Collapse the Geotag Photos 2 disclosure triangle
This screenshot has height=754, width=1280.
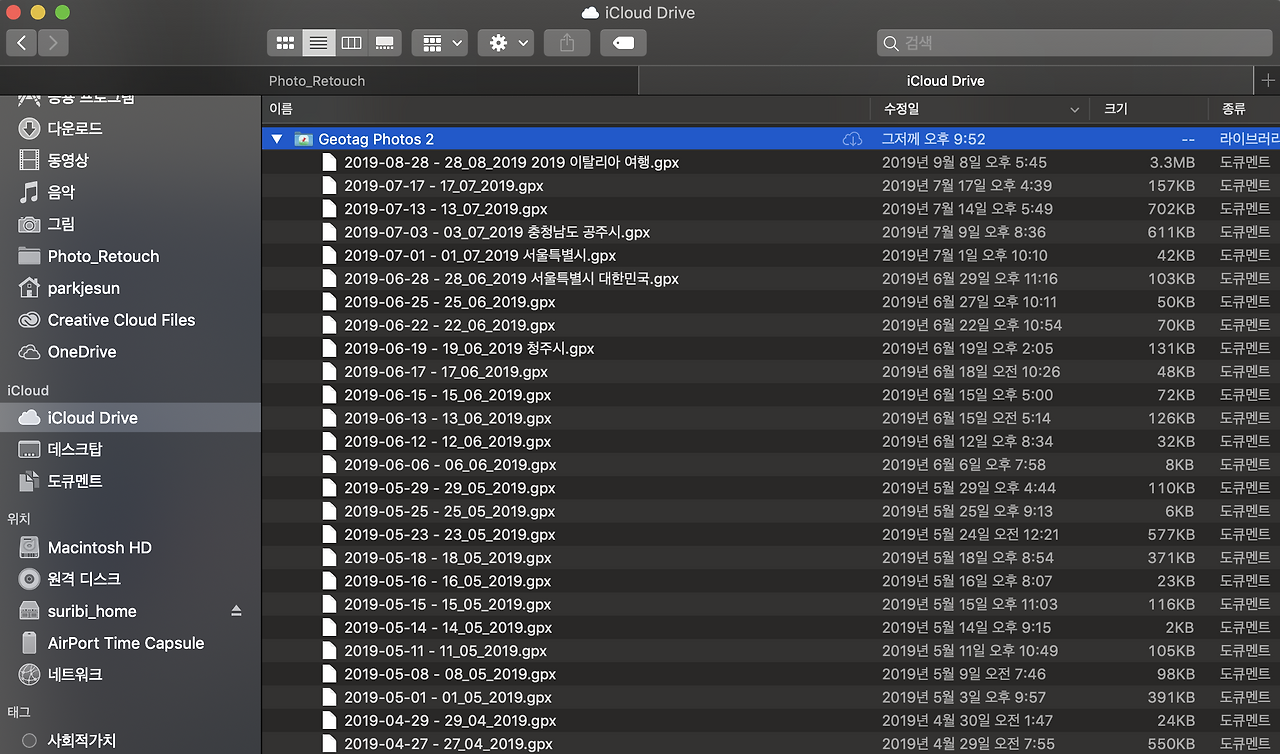point(277,138)
